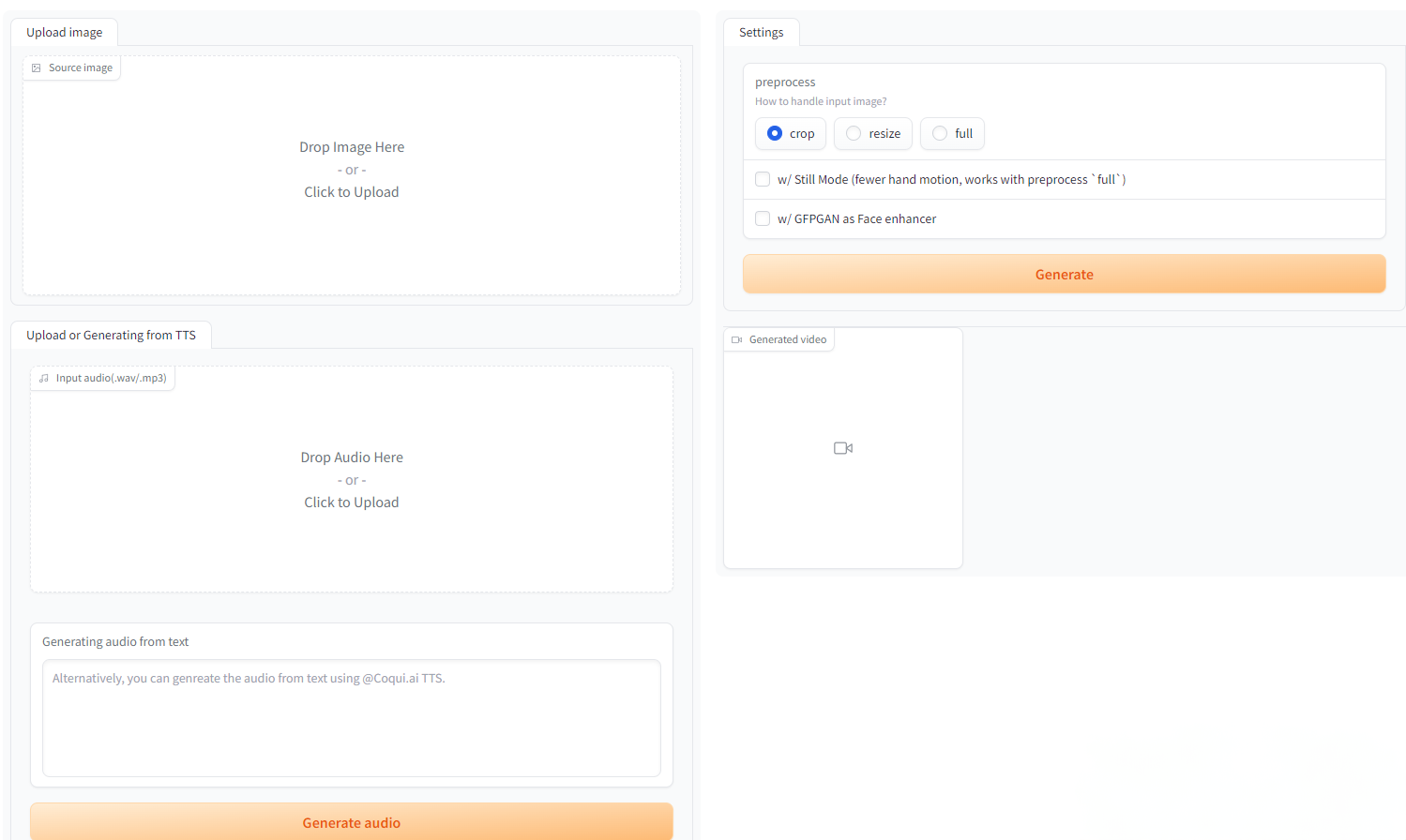Focus the Generating audio from text box
The width and height of the screenshot is (1406, 840).
352,717
